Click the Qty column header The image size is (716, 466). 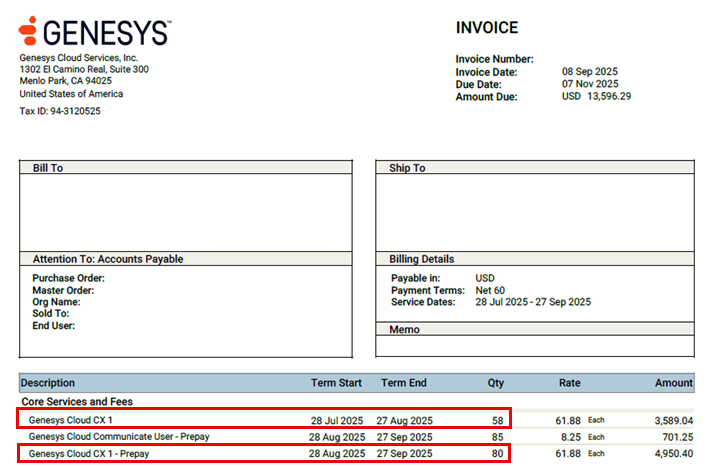click(x=496, y=383)
